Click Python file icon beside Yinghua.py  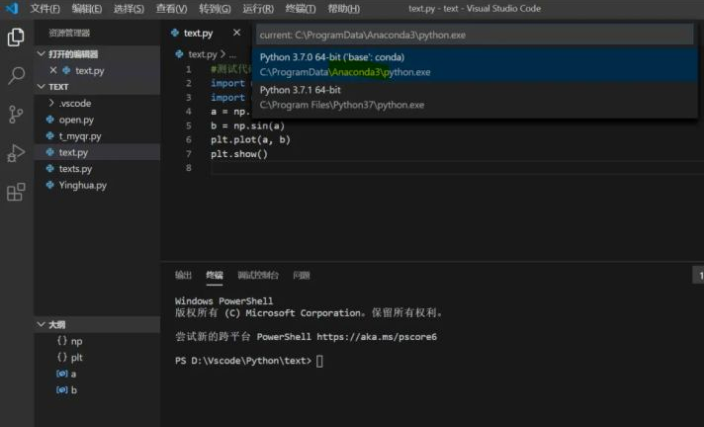click(x=50, y=185)
